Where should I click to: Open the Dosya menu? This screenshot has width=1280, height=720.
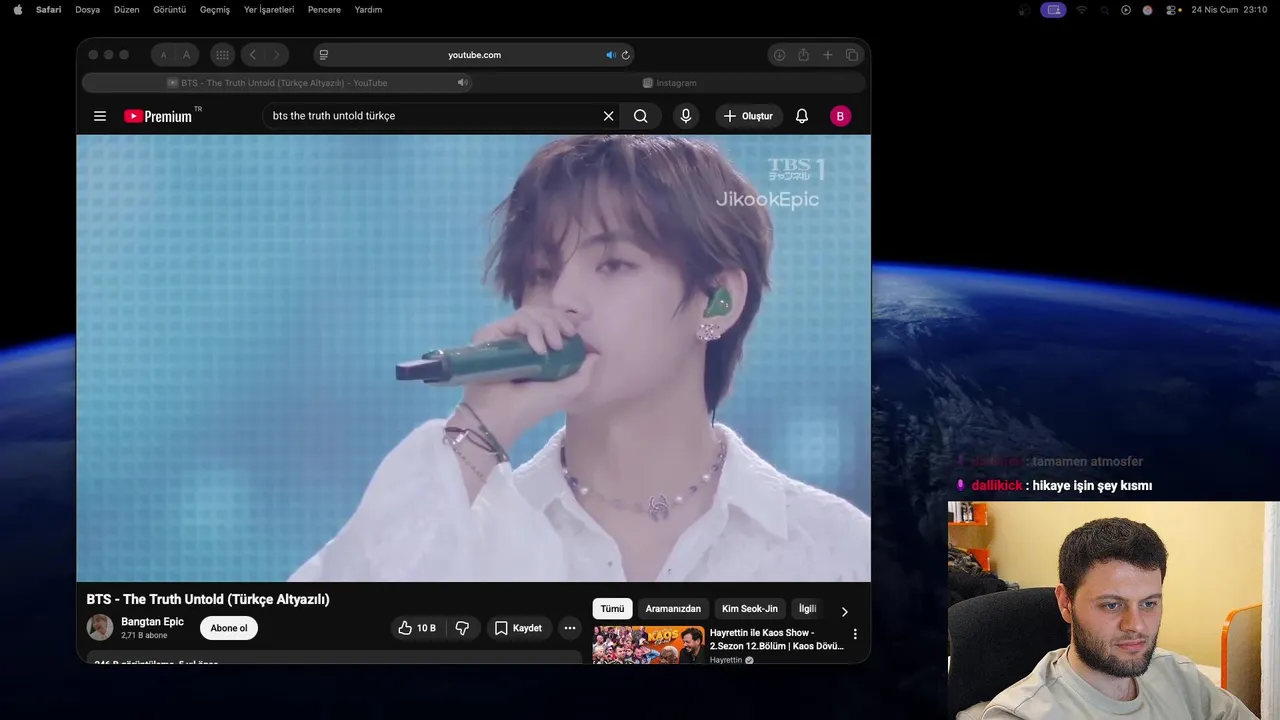pos(87,10)
